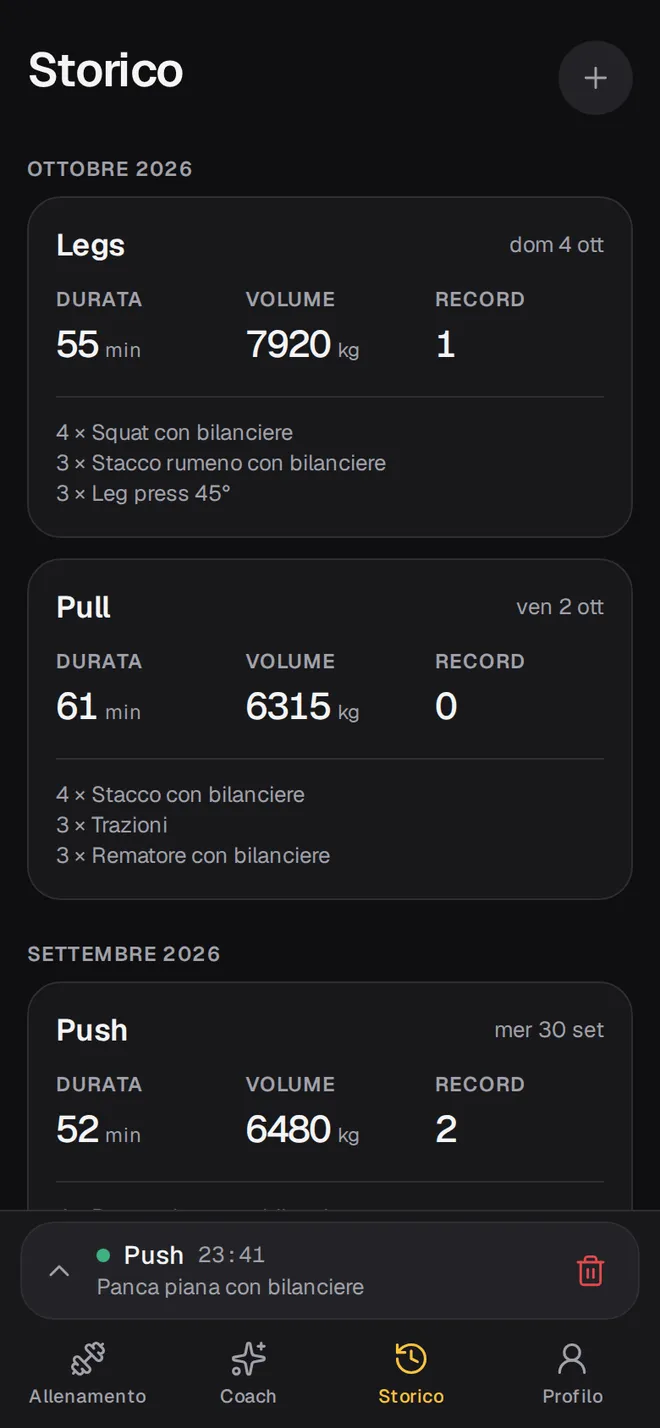
Task: Delete the active Push workout with trash icon
Action: tap(591, 1271)
